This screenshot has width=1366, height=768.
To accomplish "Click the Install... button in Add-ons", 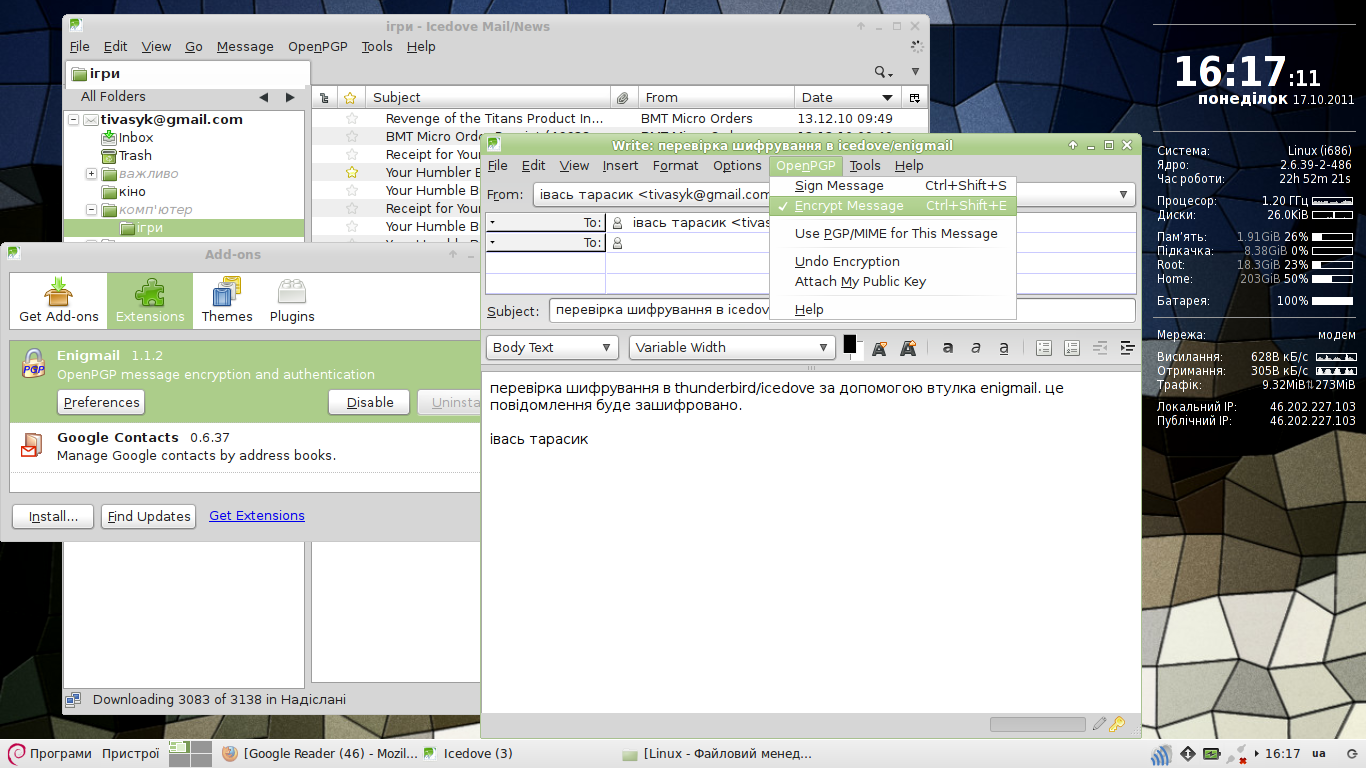I will 53,516.
